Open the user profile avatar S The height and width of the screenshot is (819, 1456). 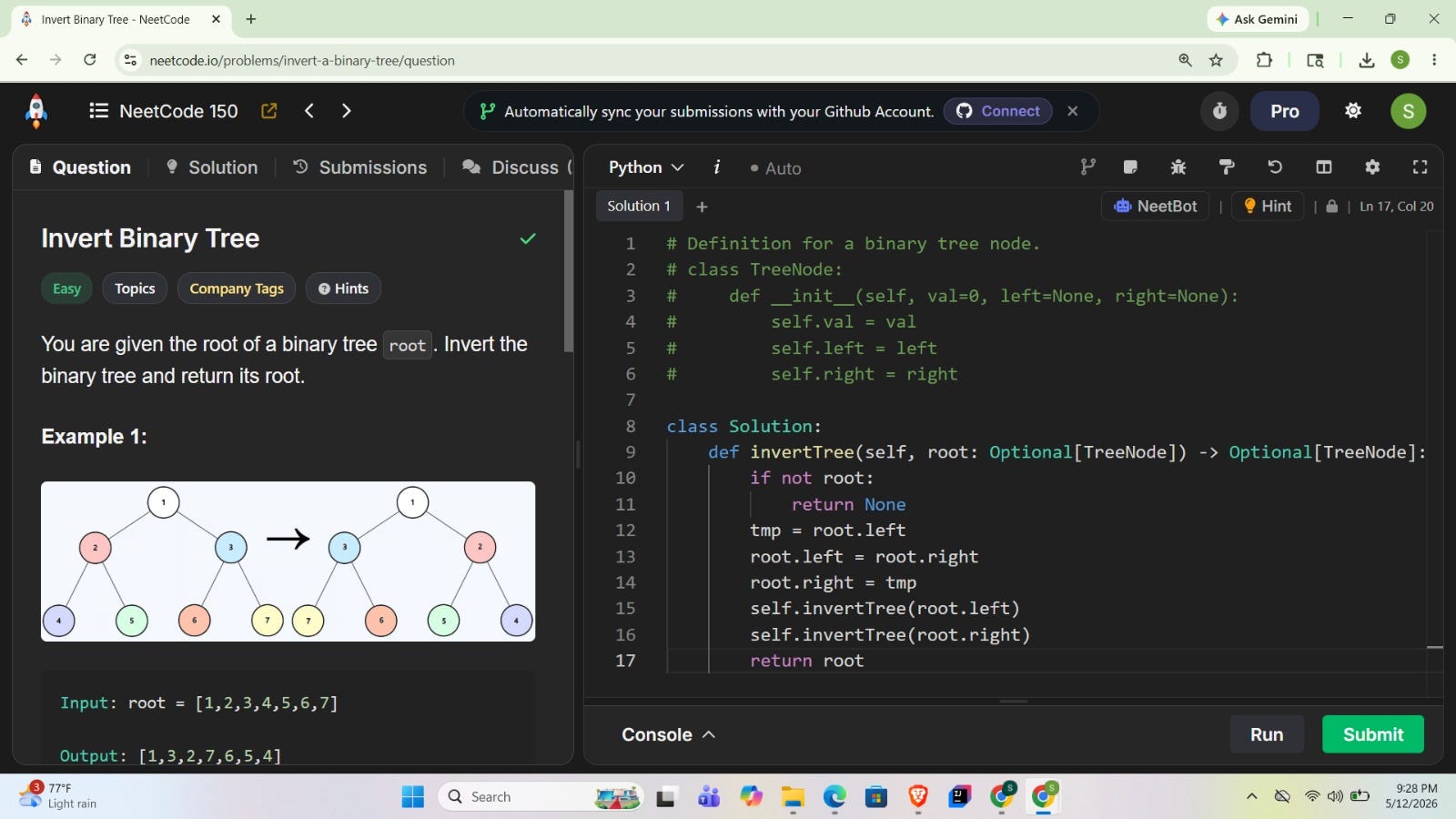(1408, 111)
